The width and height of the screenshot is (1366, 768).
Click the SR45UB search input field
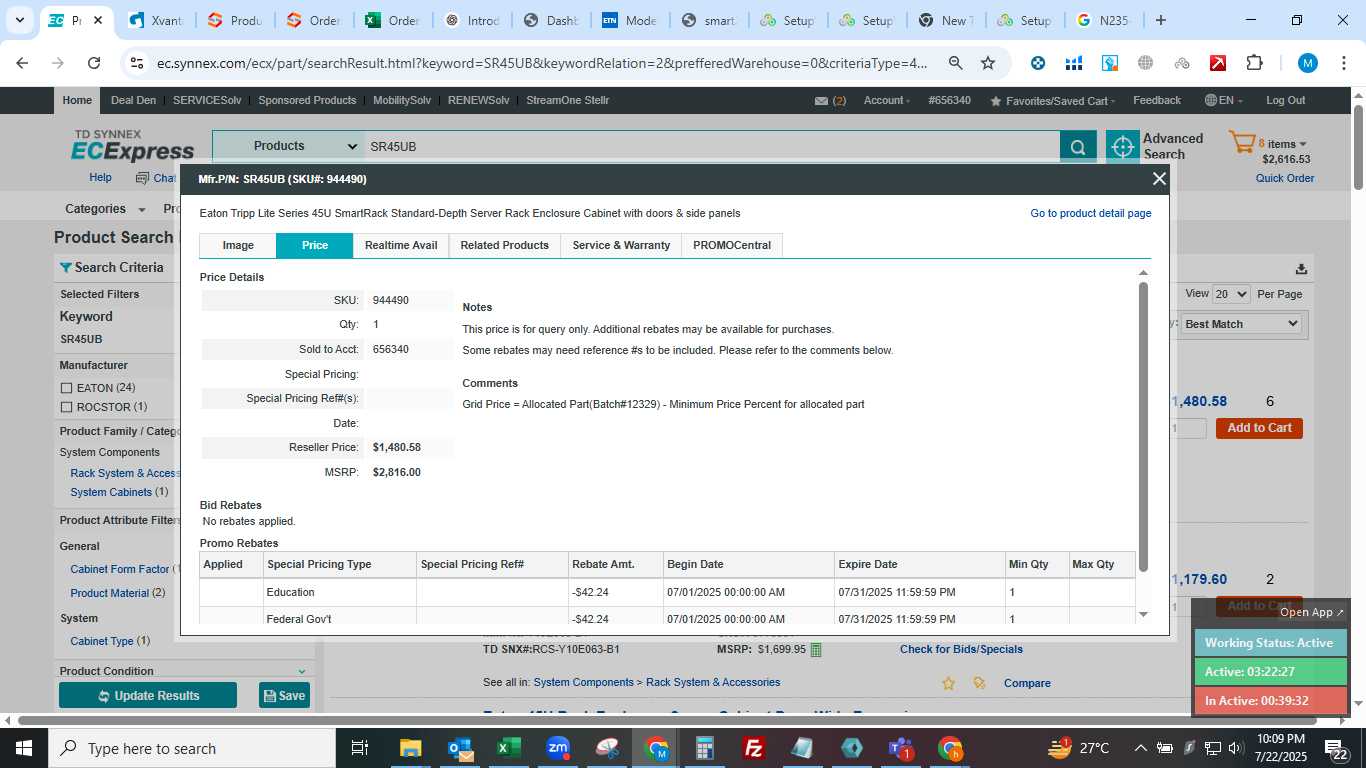click(711, 147)
